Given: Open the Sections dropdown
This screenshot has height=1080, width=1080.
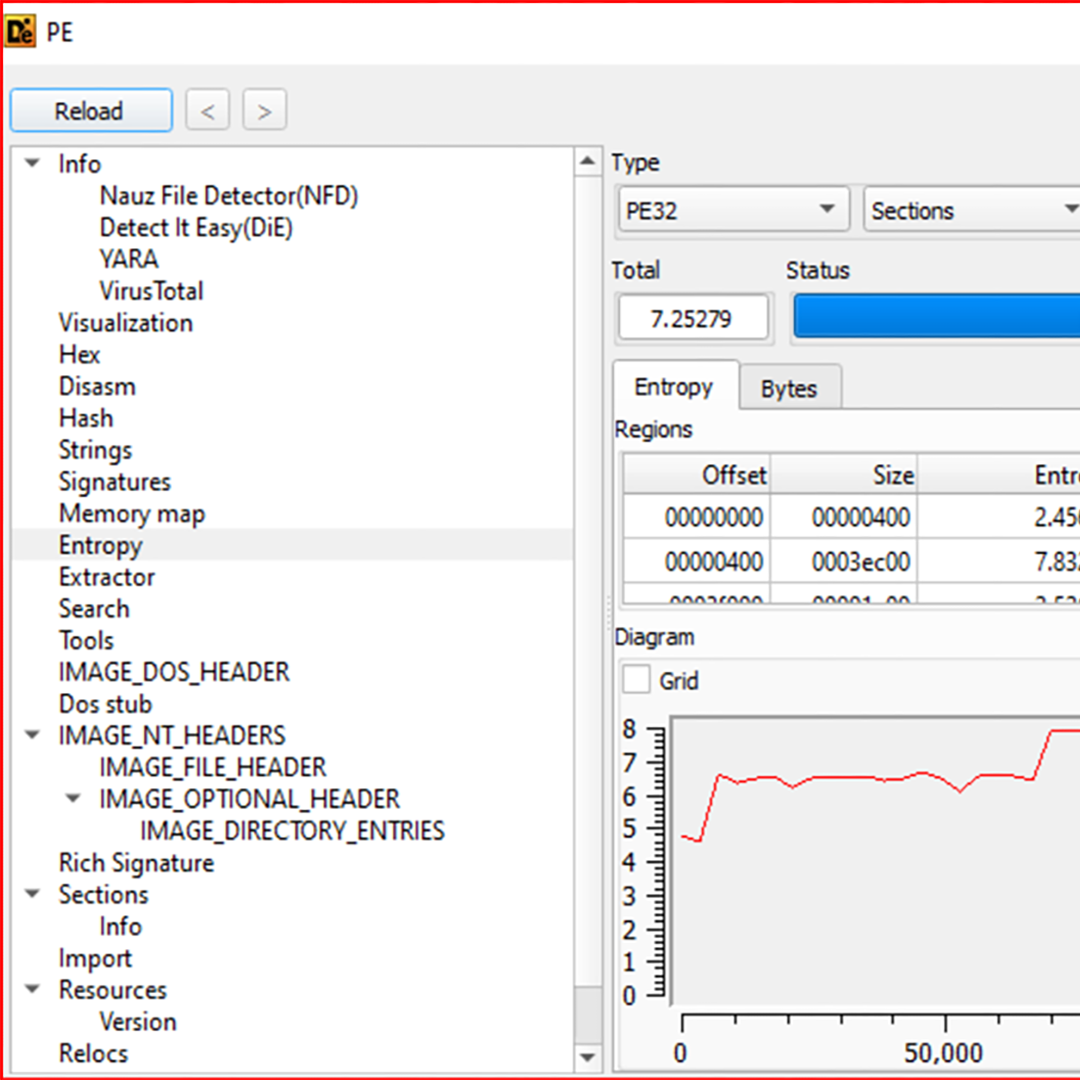Looking at the screenshot, I should click(x=972, y=210).
